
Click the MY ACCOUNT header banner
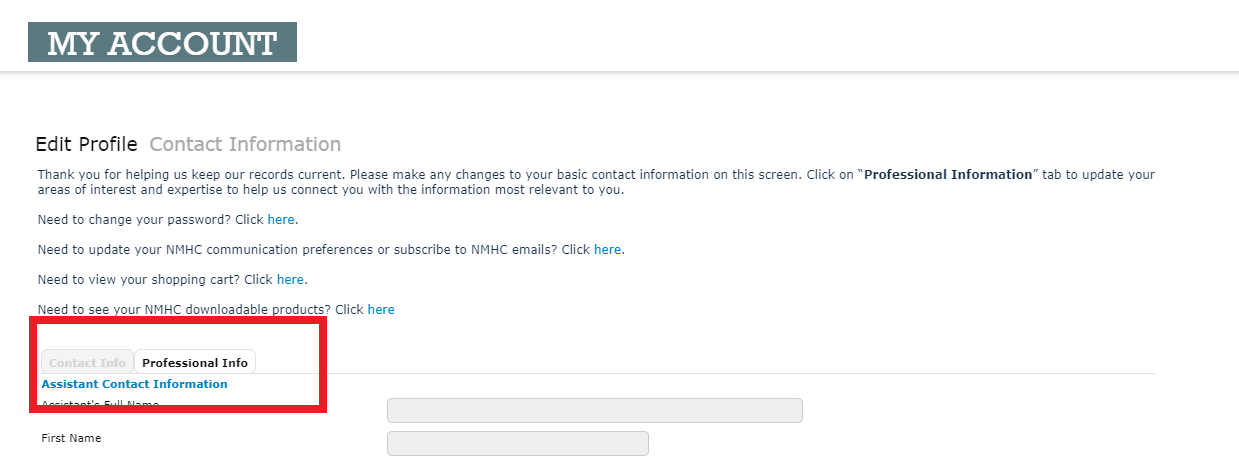coord(162,43)
